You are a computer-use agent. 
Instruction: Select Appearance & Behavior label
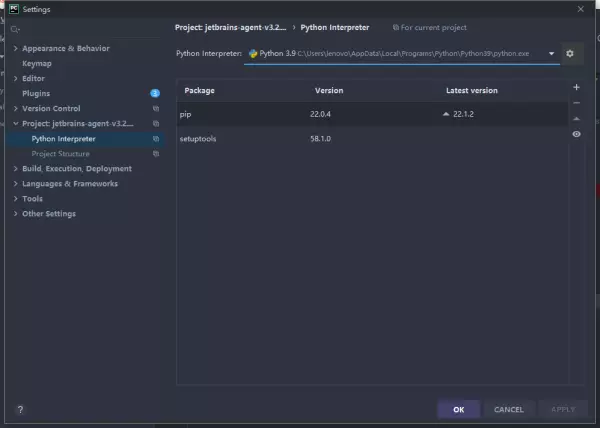click(66, 49)
